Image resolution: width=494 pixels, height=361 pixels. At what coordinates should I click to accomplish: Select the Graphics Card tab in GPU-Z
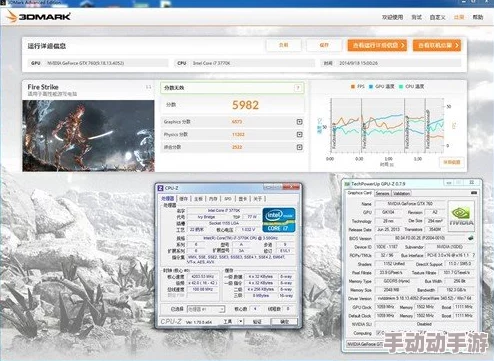point(359,193)
